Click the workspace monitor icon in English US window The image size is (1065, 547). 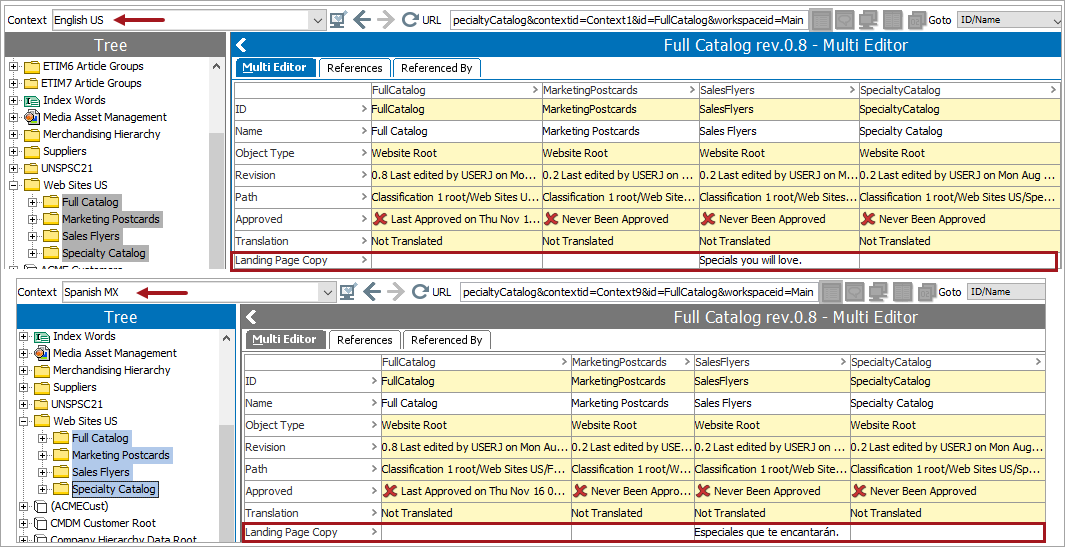[x=339, y=20]
